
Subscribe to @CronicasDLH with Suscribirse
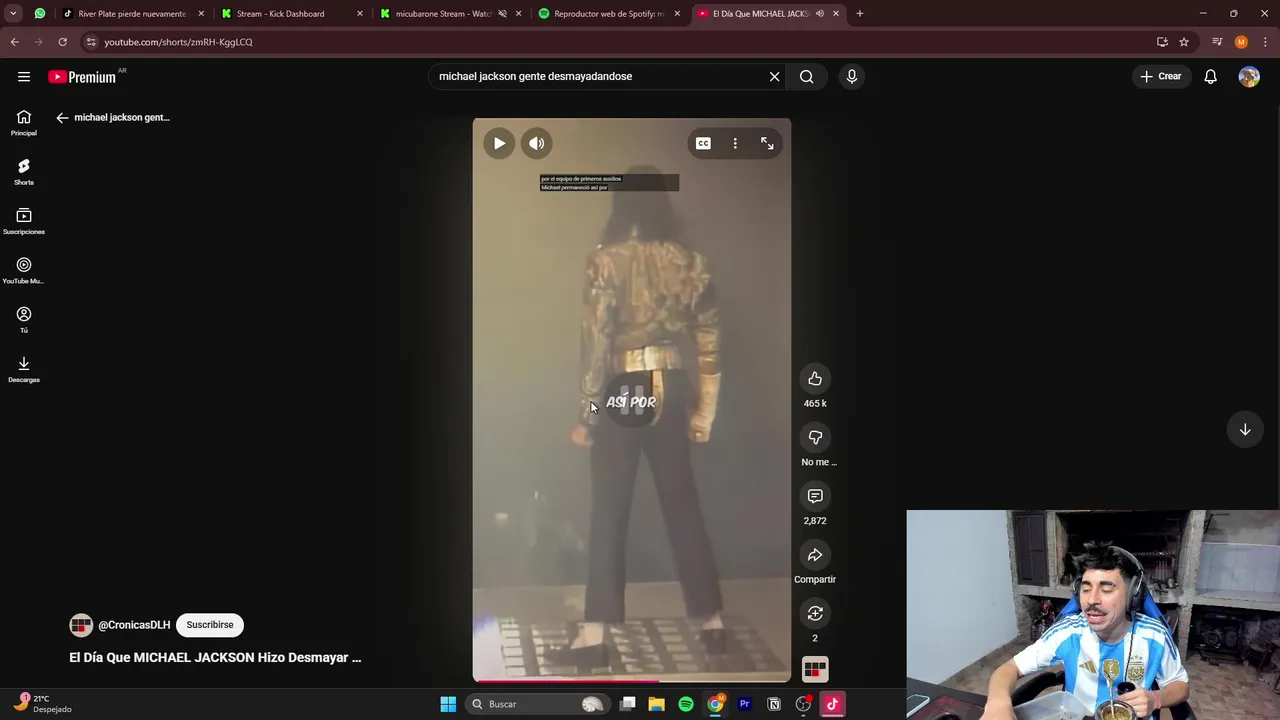[210, 625]
